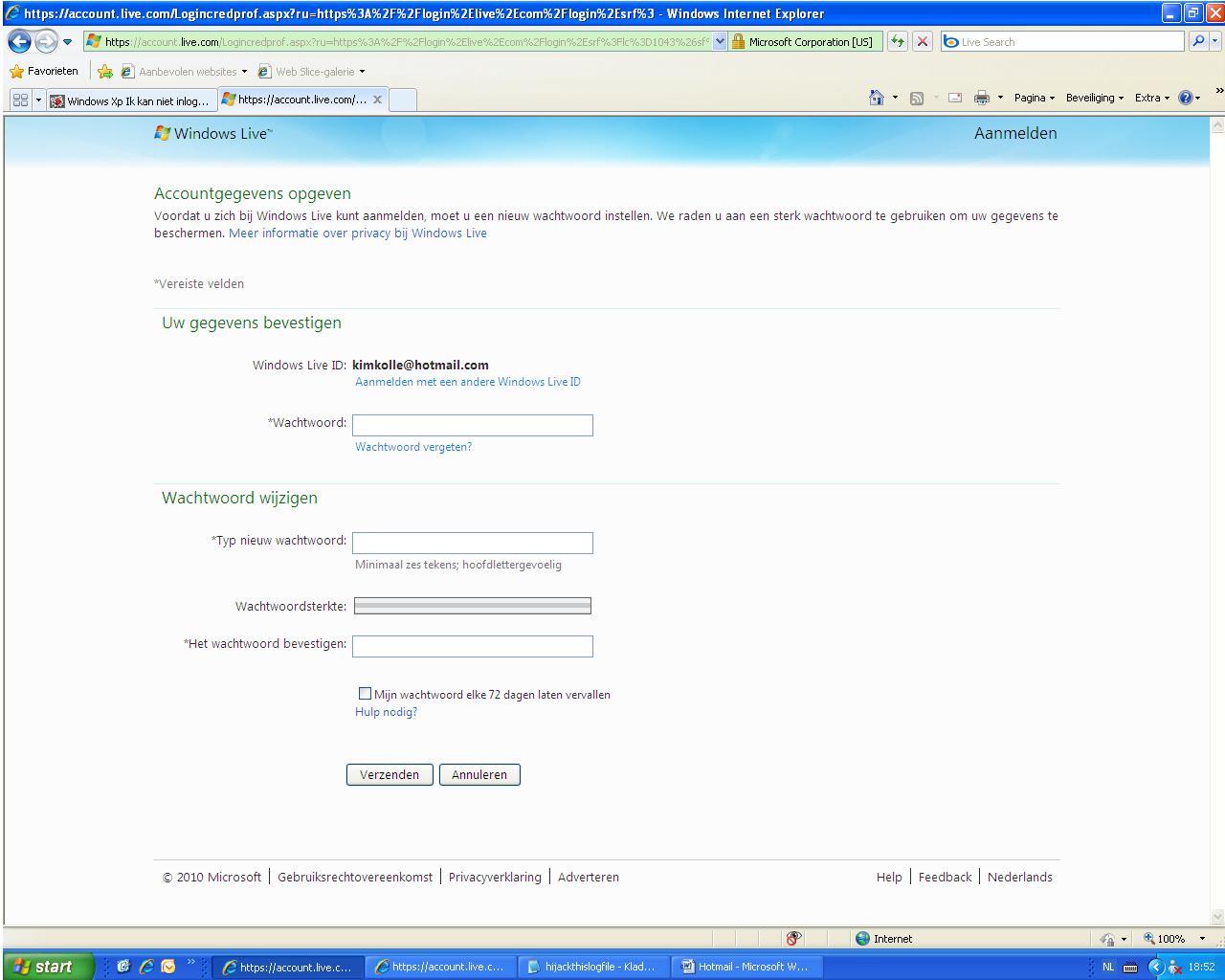The image size is (1225, 980).
Task: Launch Internet Explorer from Quick Launch
Action: point(145,967)
